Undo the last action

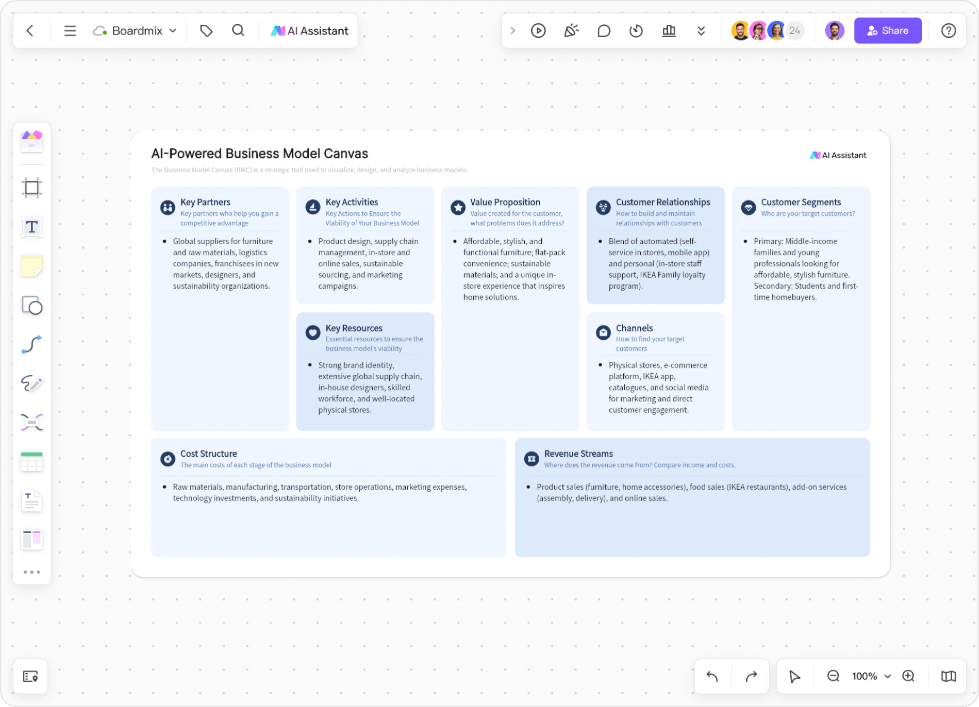pos(712,676)
